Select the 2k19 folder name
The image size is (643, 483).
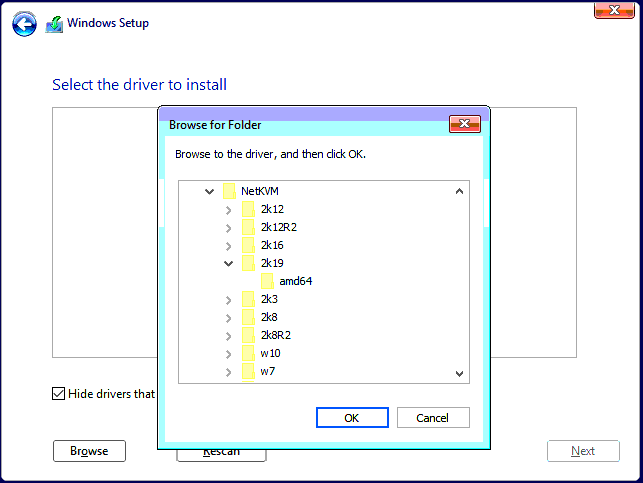pos(272,263)
